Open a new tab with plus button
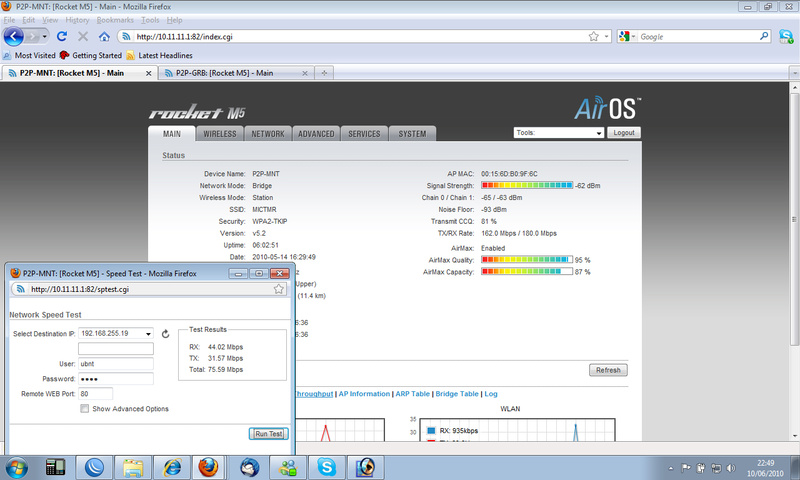 tap(324, 73)
